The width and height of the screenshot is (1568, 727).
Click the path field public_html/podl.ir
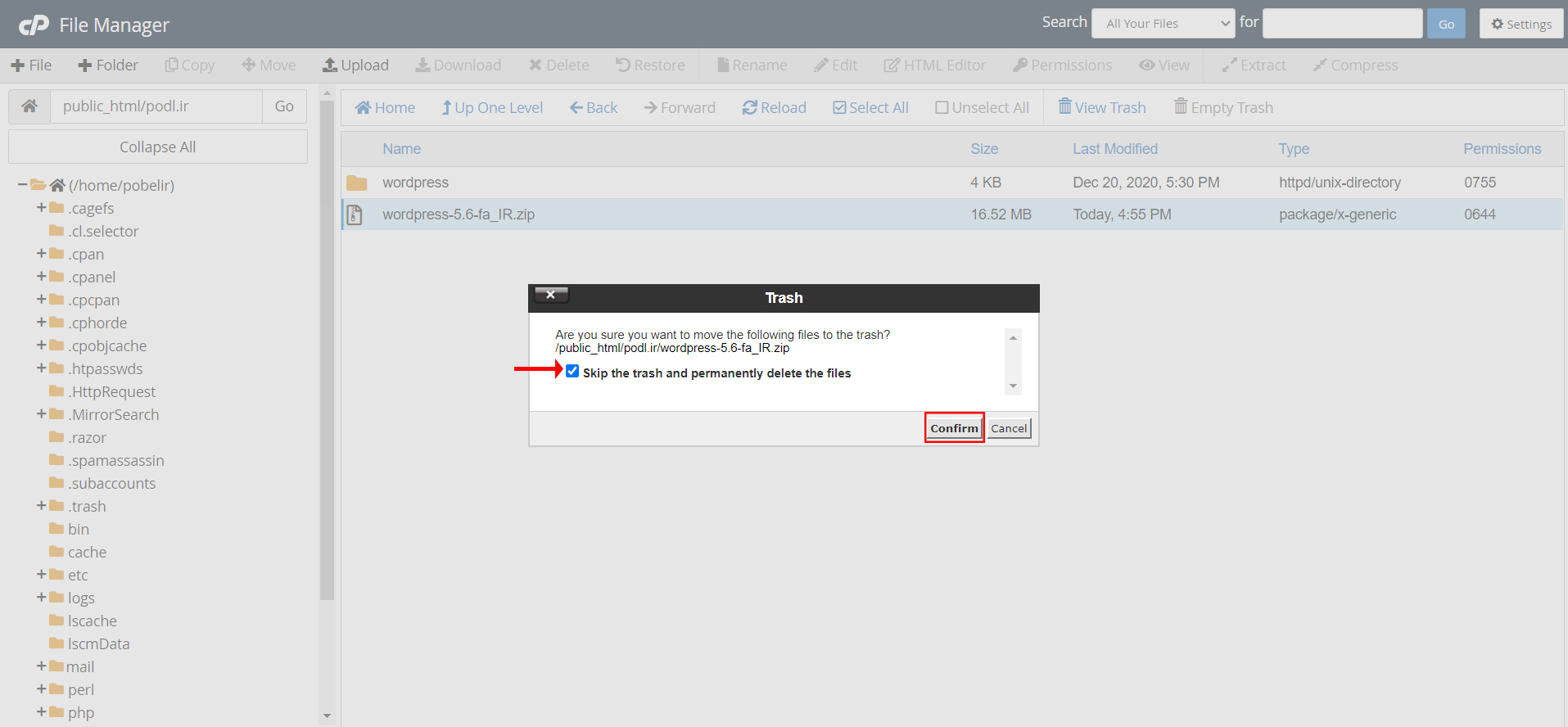pos(156,106)
